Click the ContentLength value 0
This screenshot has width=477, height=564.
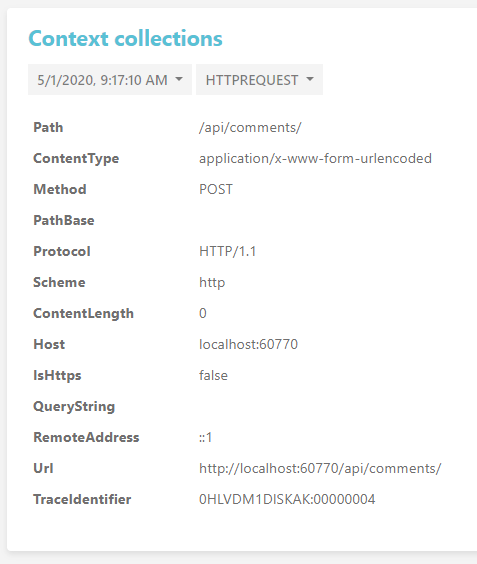[203, 313]
